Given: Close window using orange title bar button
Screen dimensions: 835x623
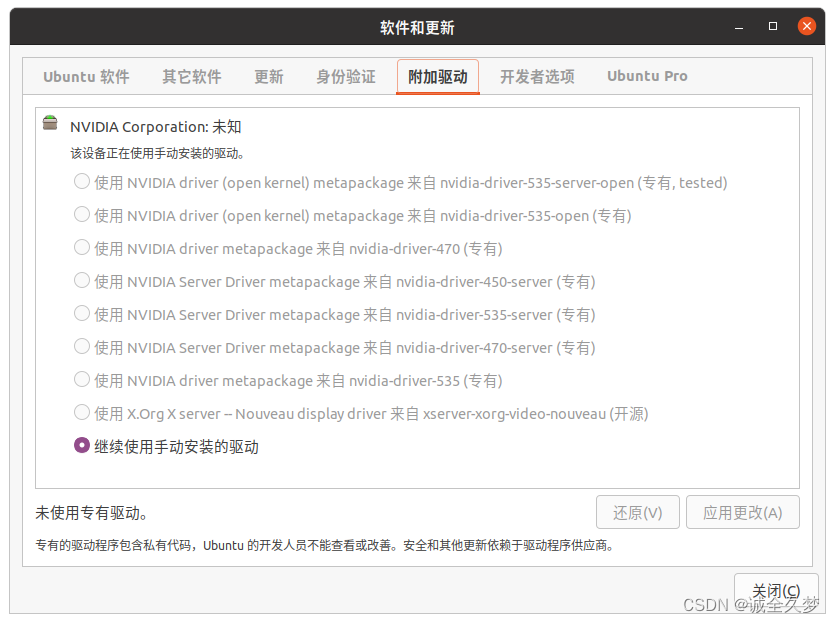Looking at the screenshot, I should (x=804, y=27).
